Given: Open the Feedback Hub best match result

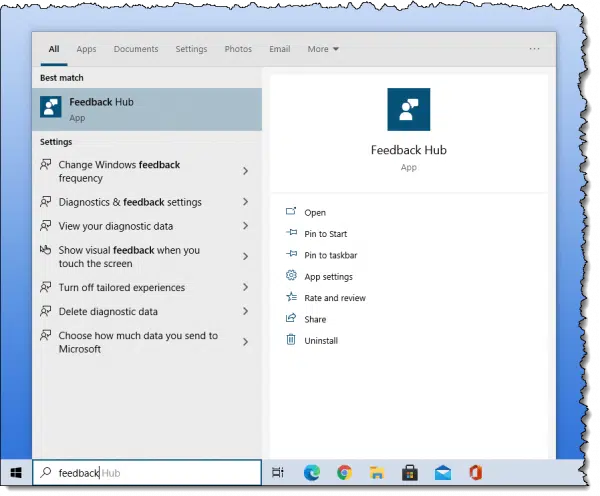Looking at the screenshot, I should pyautogui.click(x=147, y=109).
